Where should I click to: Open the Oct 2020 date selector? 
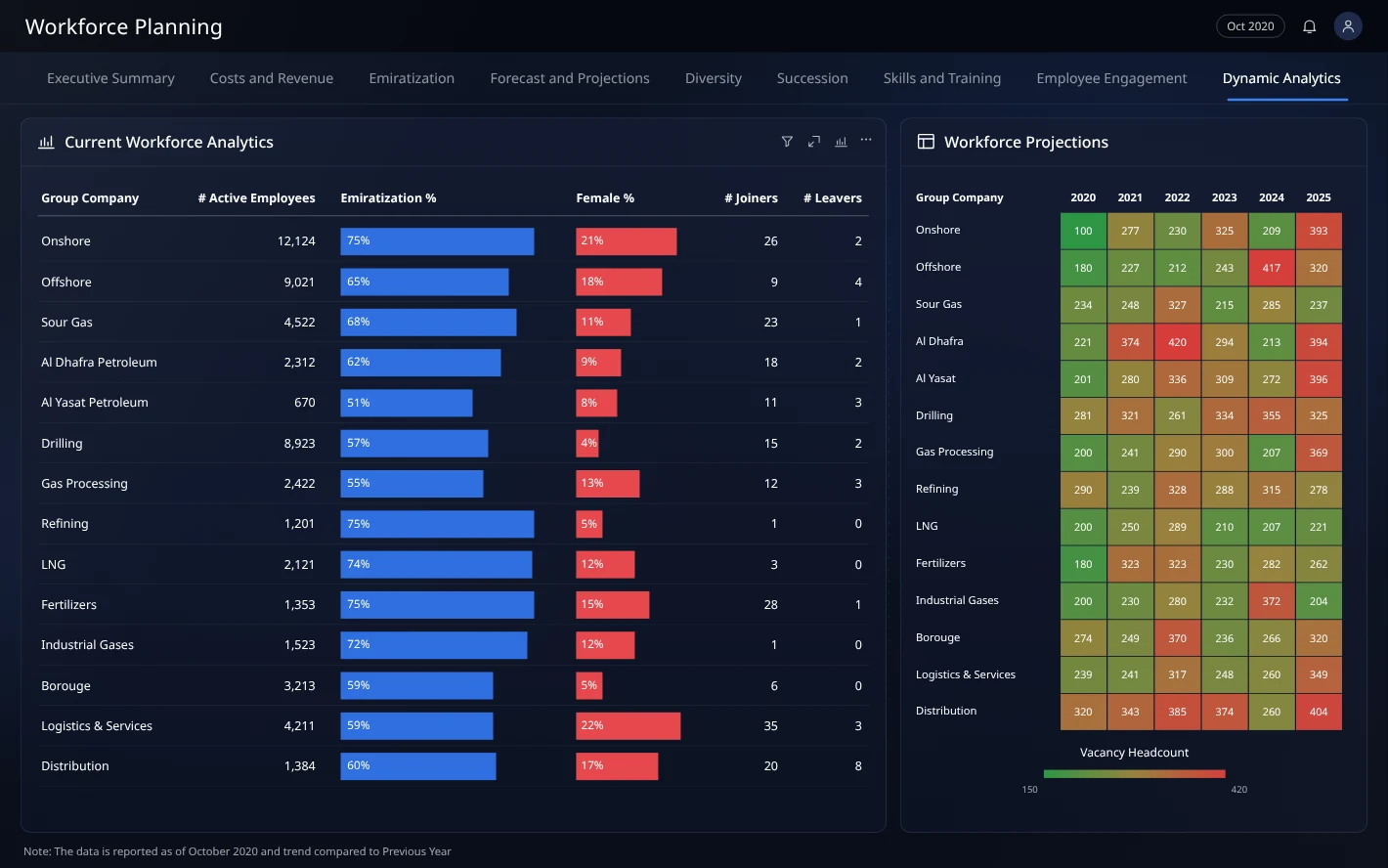1250,26
